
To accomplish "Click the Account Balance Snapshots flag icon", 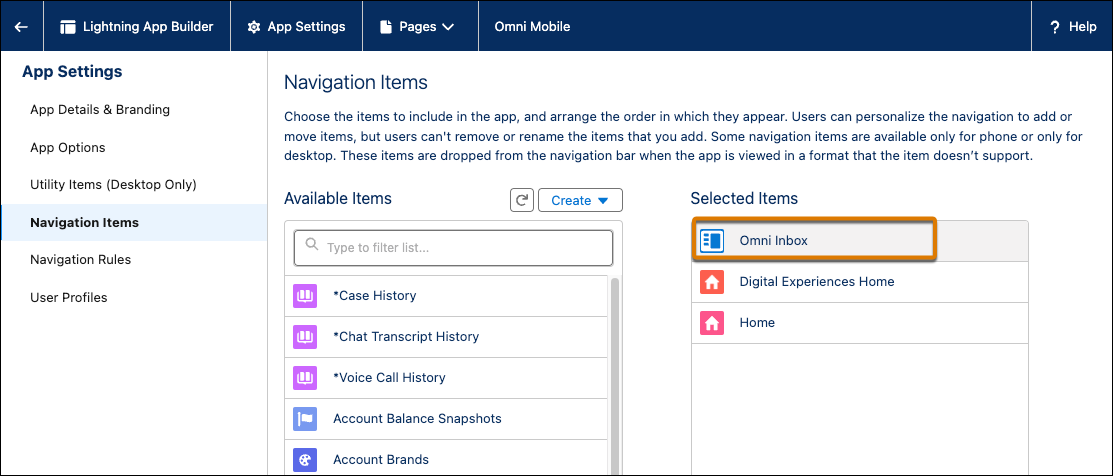I will pyautogui.click(x=304, y=419).
